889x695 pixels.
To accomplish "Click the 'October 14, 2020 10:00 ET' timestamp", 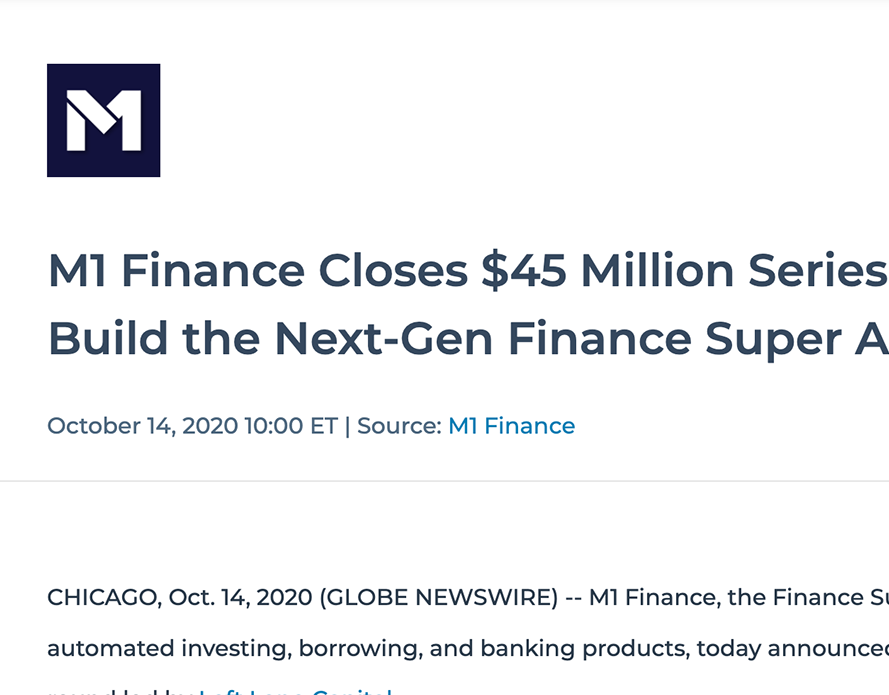I will pos(192,426).
